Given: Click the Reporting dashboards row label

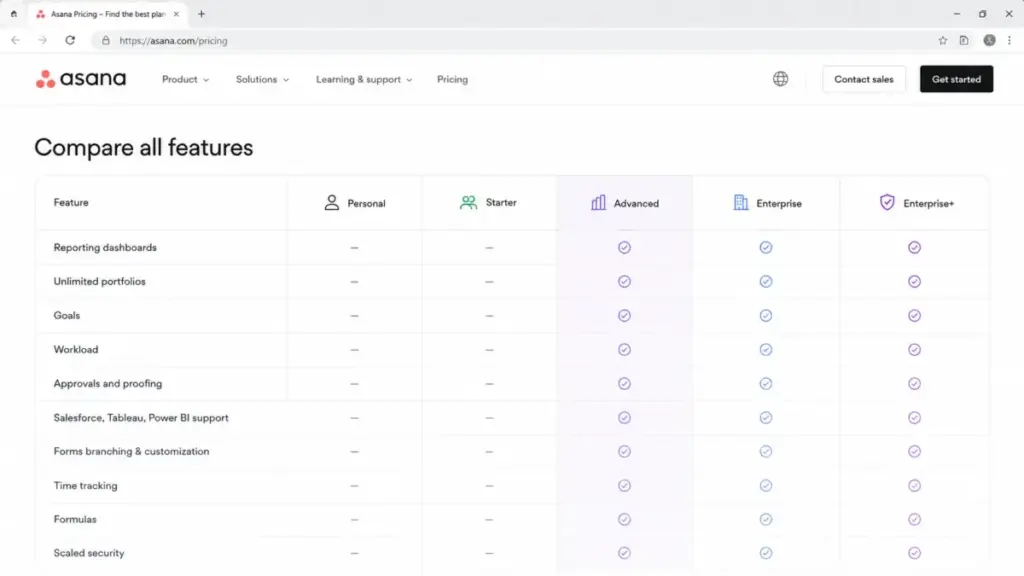Looking at the screenshot, I should pos(105,248).
